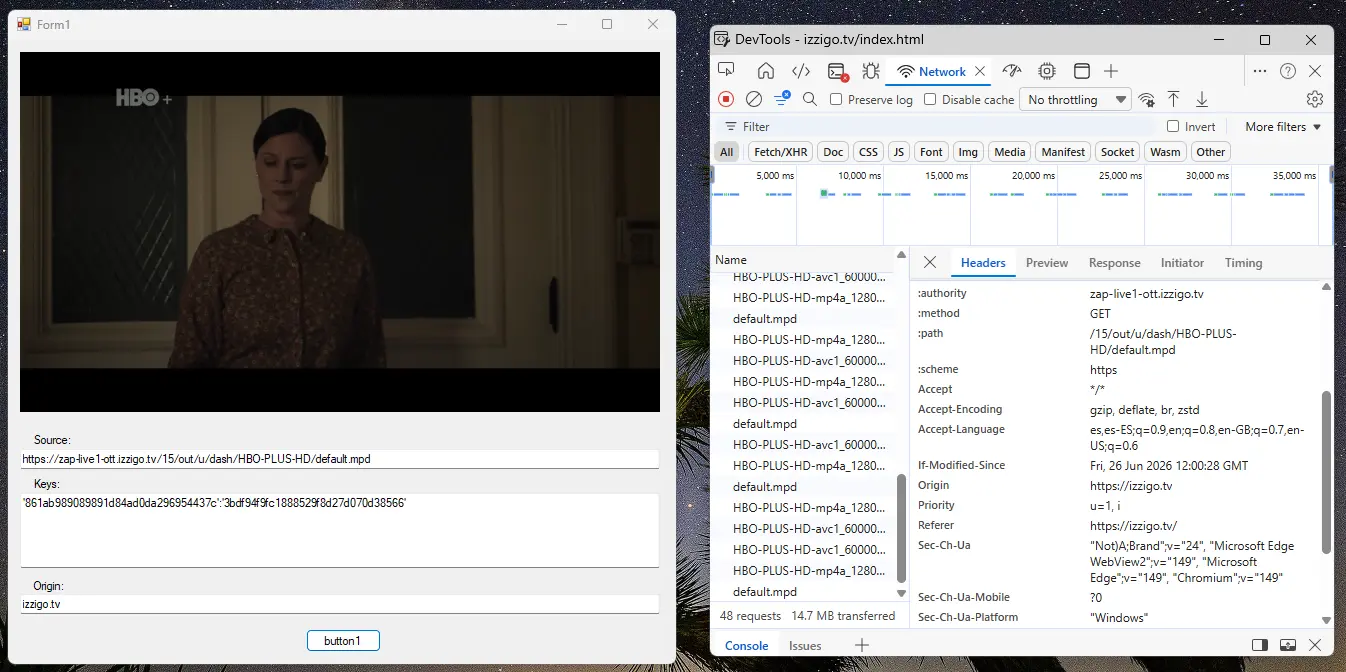Screen dimensions: 1346x672
Task: Close the Network tab with its X
Action: pyautogui.click(x=980, y=71)
